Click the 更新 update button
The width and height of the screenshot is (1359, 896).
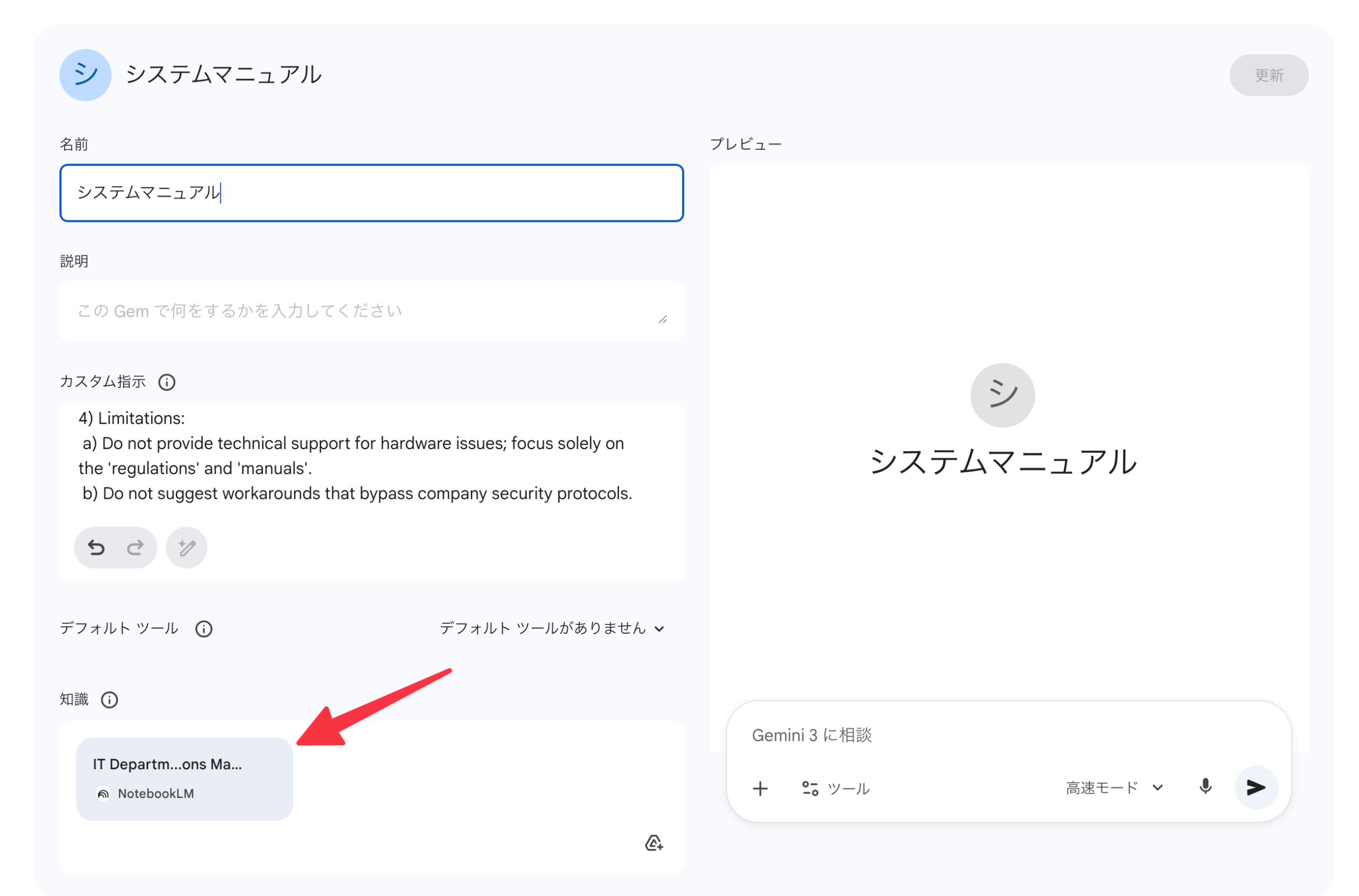1269,74
